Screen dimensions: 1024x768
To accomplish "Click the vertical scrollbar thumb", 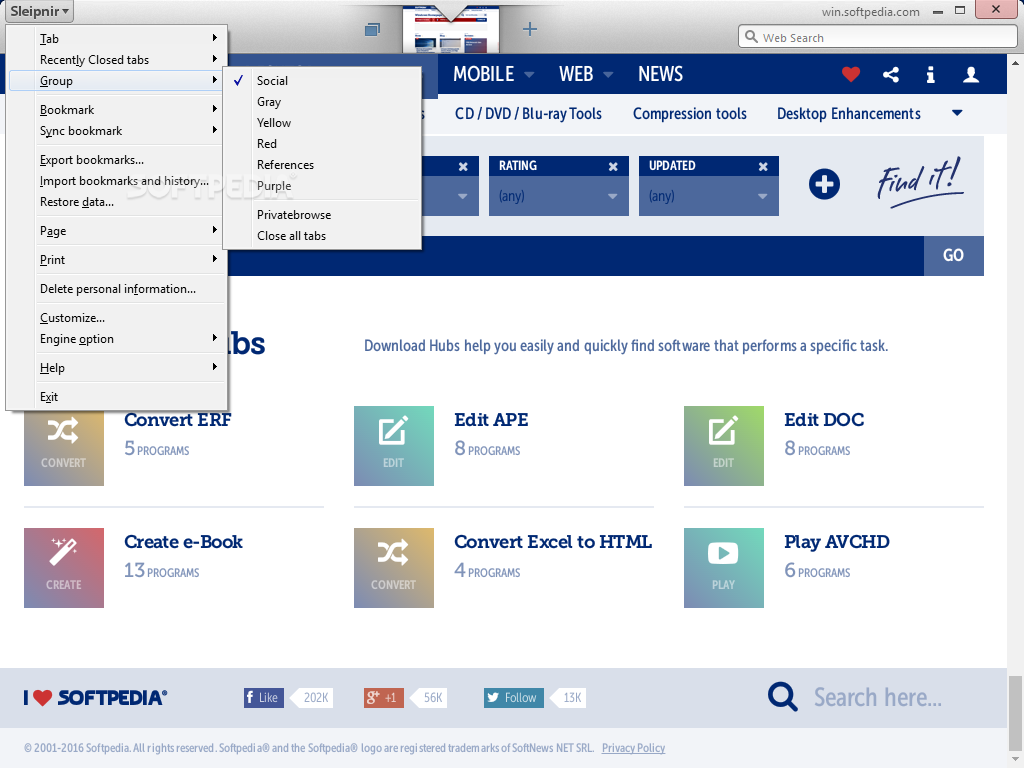I will point(1016,713).
